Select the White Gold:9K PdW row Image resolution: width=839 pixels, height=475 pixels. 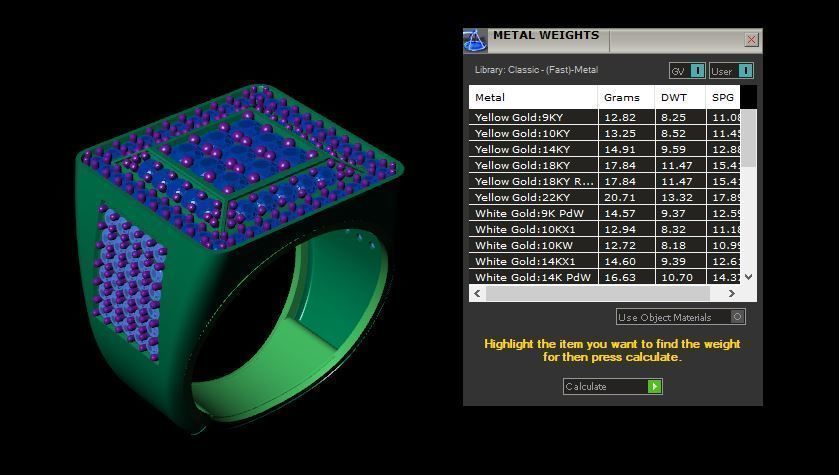[605, 213]
